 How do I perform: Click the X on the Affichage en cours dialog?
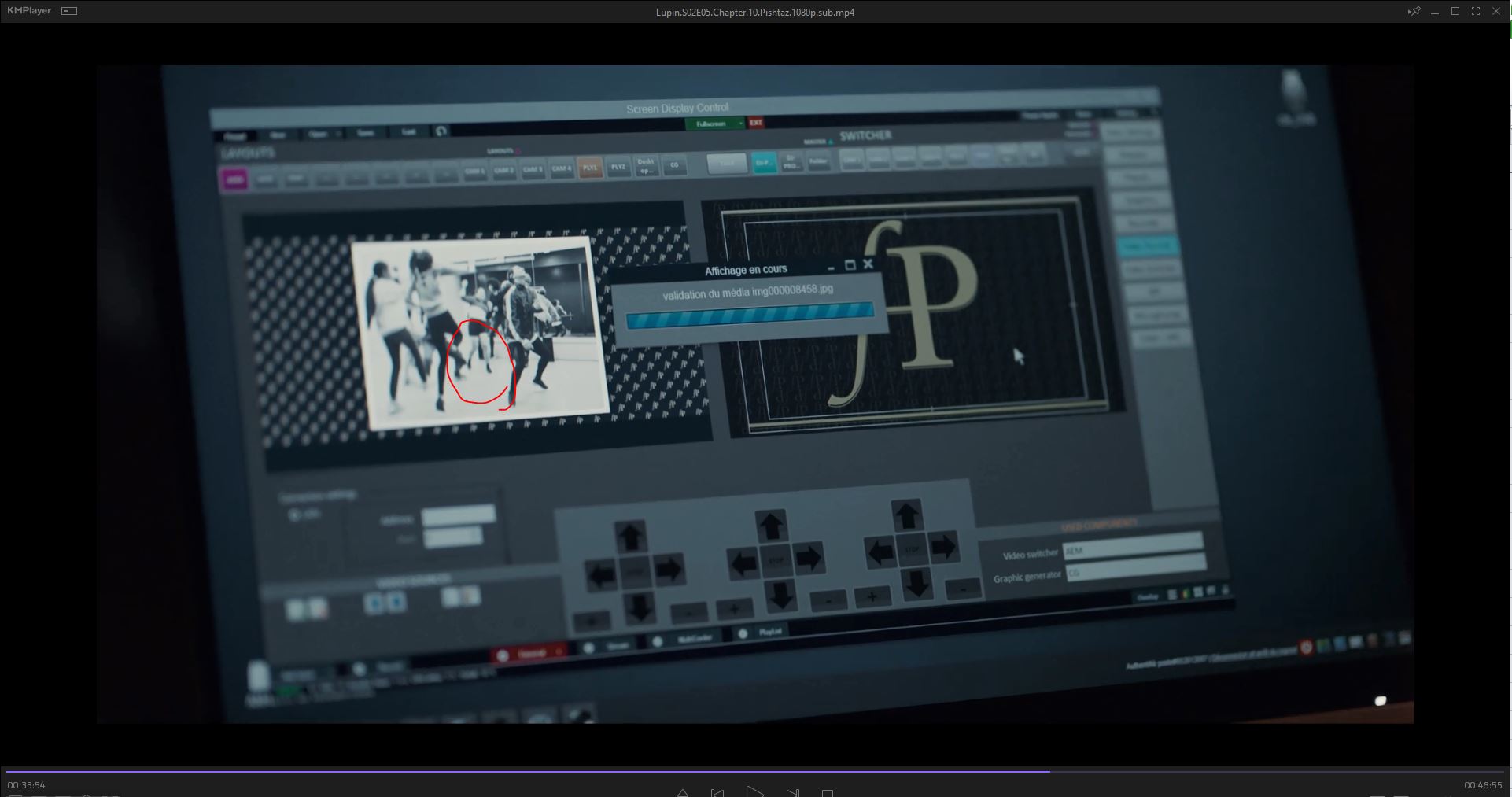pyautogui.click(x=868, y=264)
